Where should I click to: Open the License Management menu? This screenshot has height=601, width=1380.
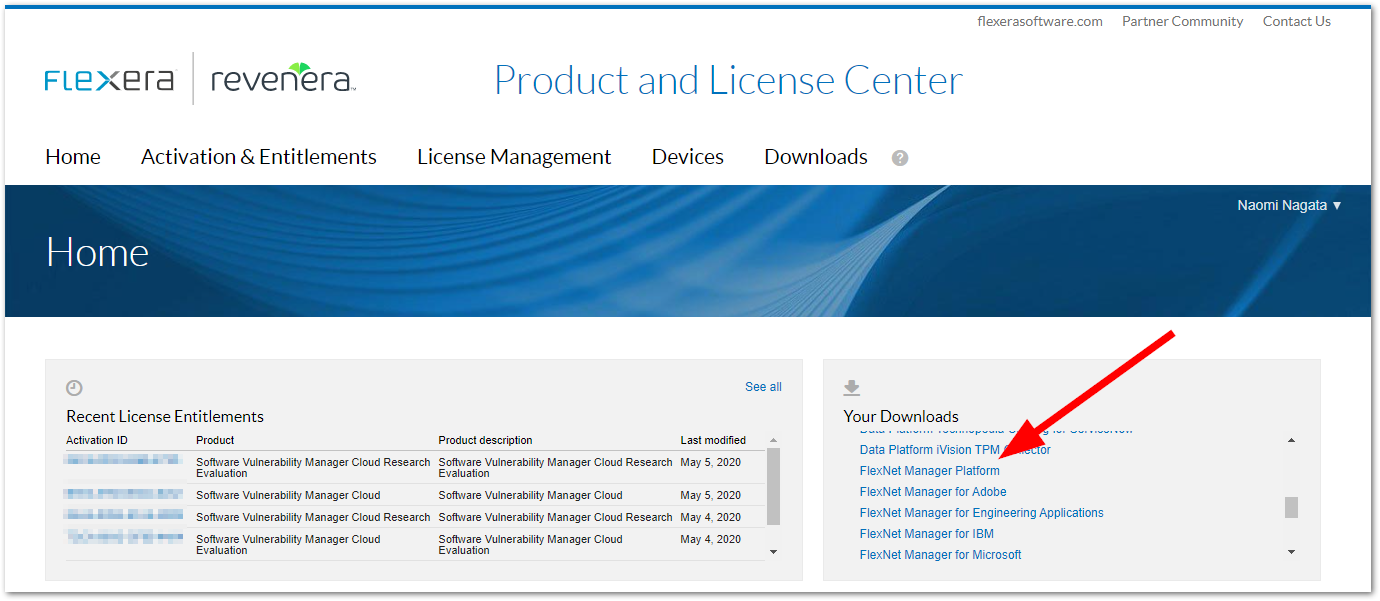pos(514,157)
